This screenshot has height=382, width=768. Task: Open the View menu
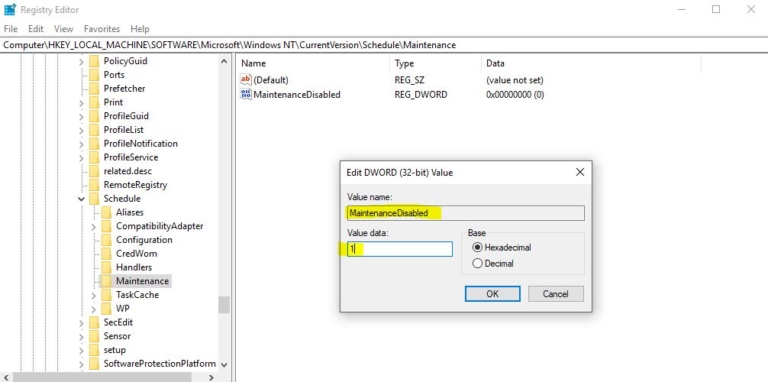pos(64,29)
